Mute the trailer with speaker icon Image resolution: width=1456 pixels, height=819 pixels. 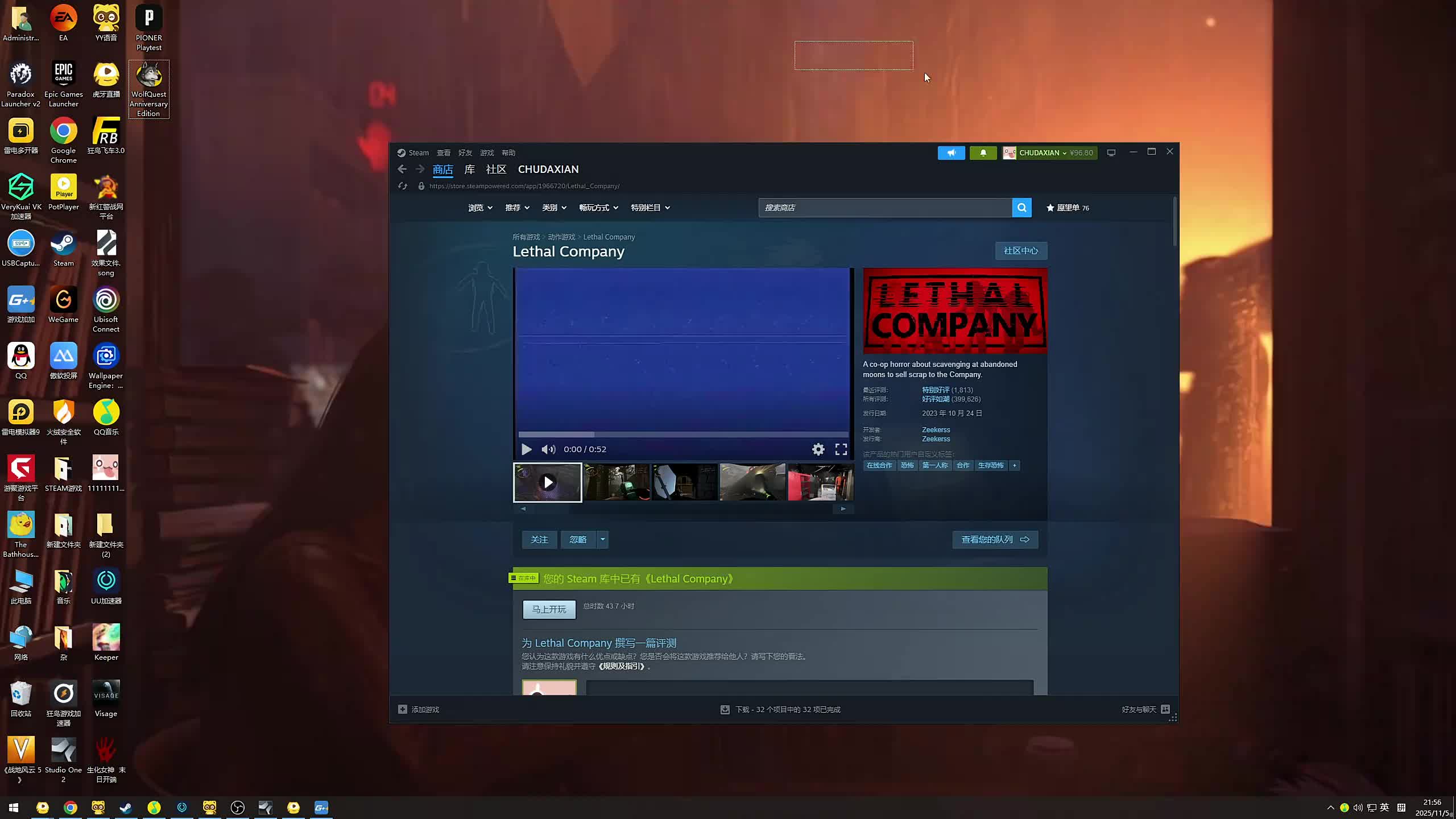[x=548, y=449]
